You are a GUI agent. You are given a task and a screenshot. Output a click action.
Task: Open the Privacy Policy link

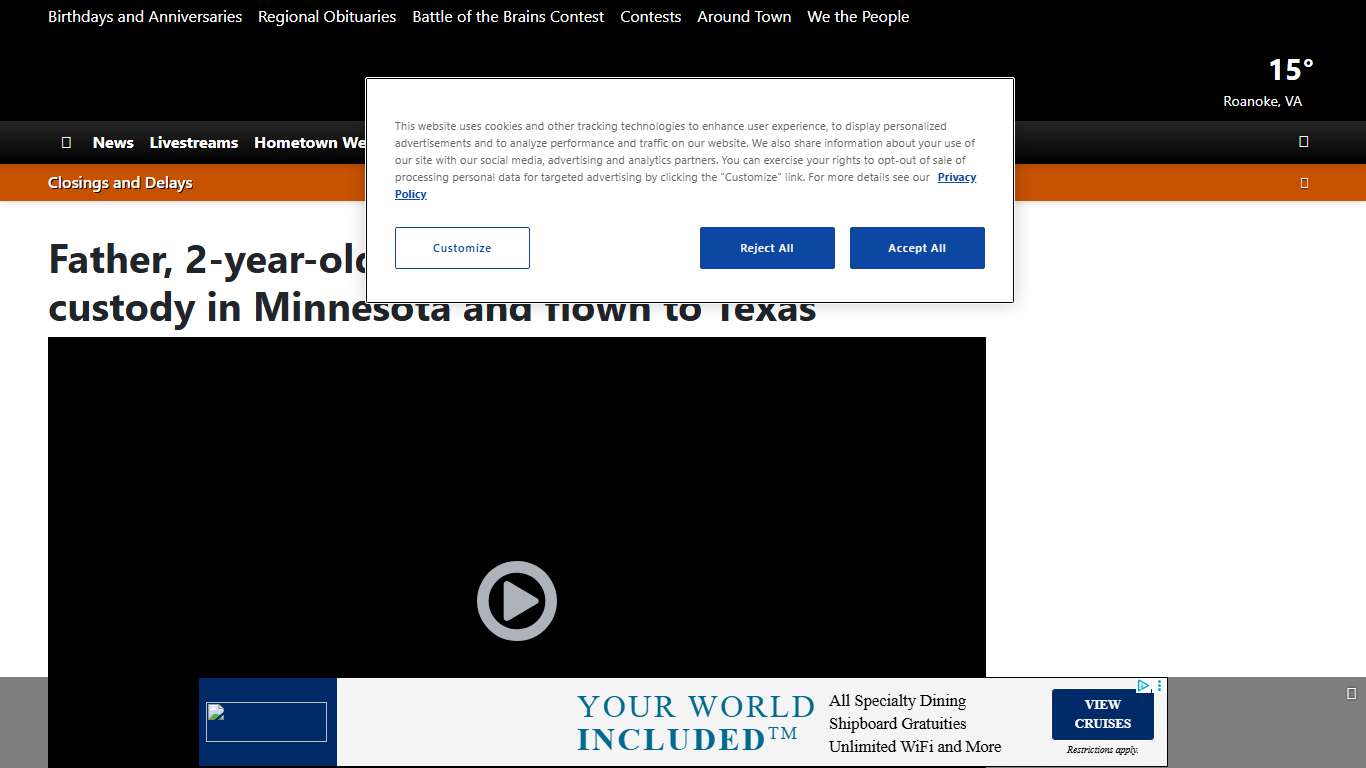(956, 178)
